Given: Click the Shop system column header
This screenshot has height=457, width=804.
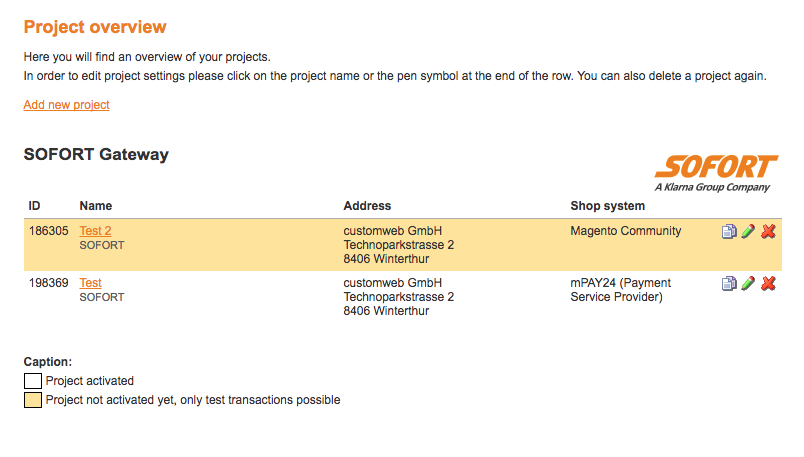Looking at the screenshot, I should tap(607, 206).
